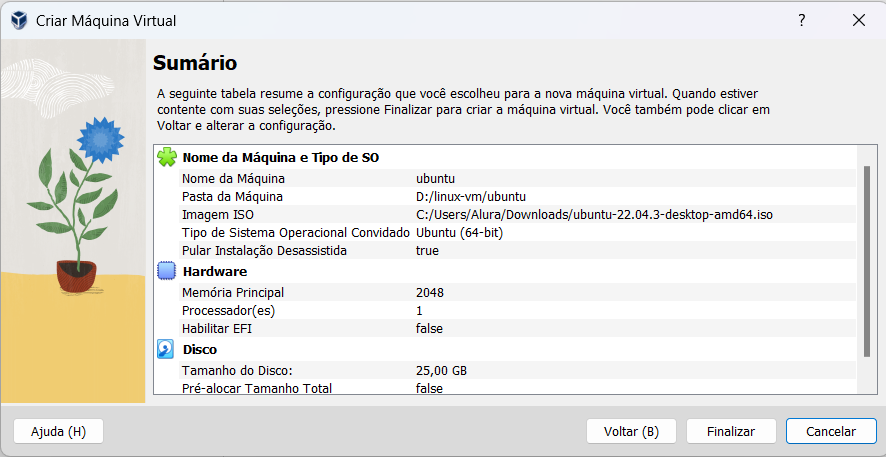Image resolution: width=886 pixels, height=457 pixels.
Task: Click the ubuntu-22.04.3-desktop-amd64.iso path value
Action: click(x=594, y=215)
